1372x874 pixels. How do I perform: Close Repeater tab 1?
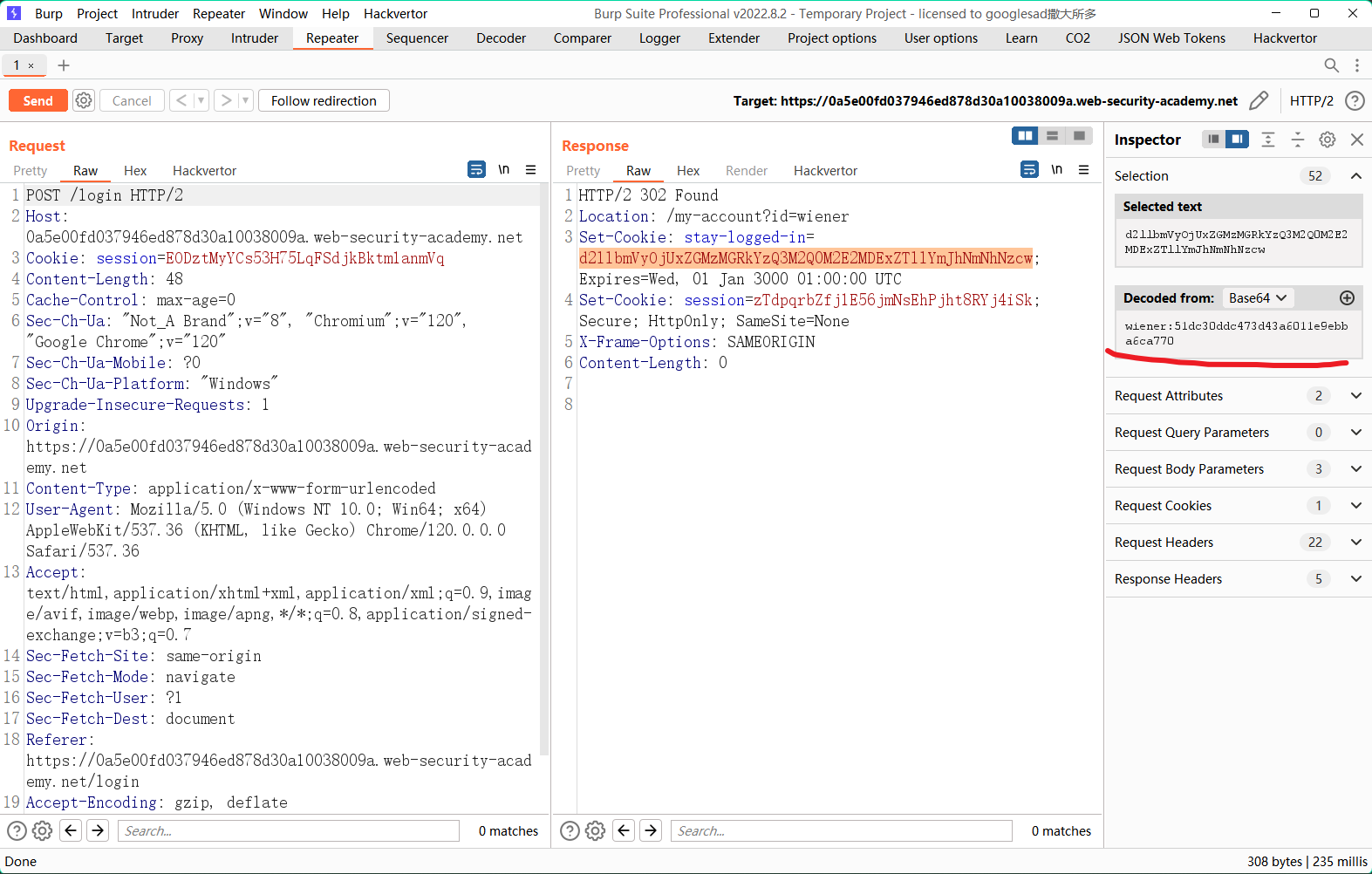[x=31, y=65]
